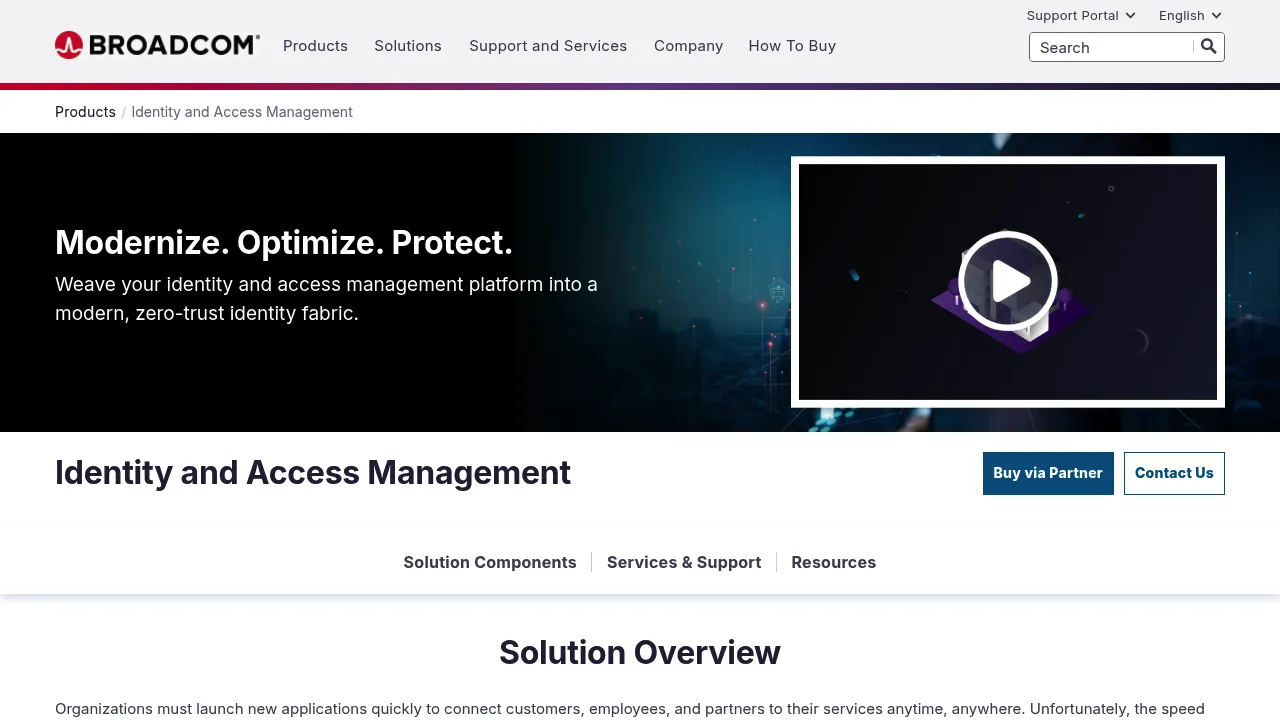The image size is (1280, 720).
Task: Click Buy via Partner button
Action: coord(1048,473)
